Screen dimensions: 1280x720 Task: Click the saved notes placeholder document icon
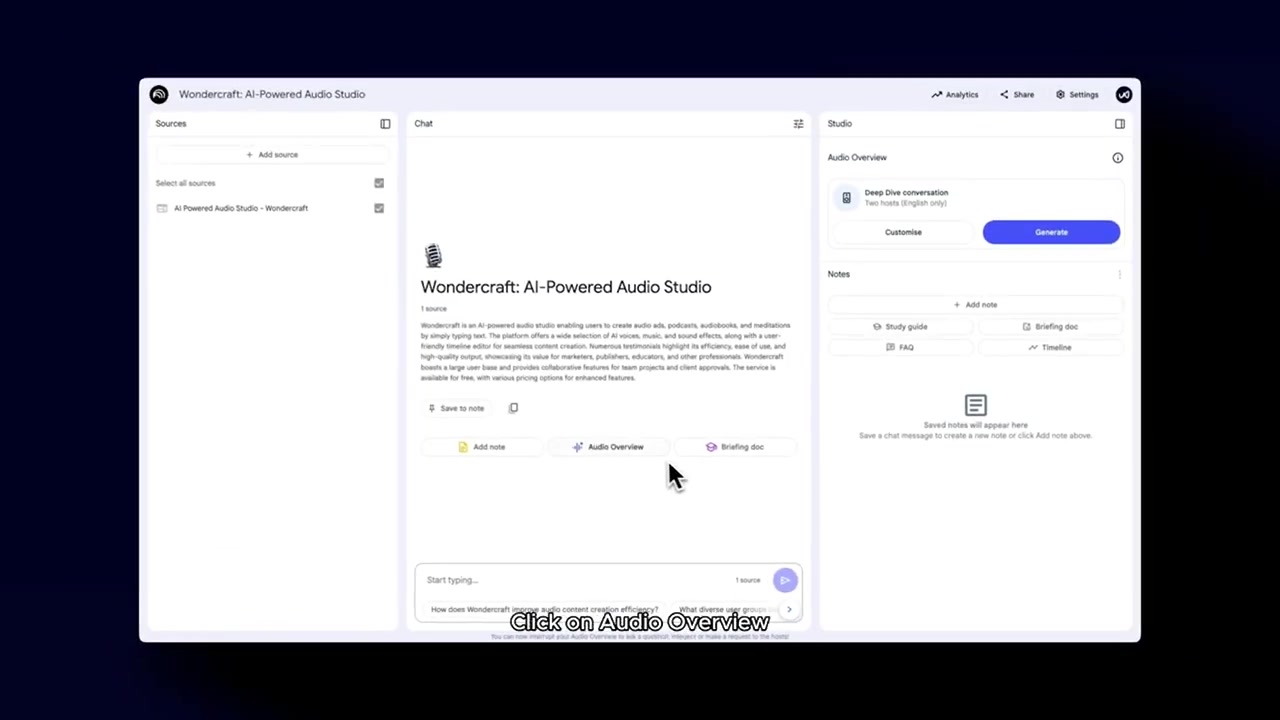click(976, 405)
